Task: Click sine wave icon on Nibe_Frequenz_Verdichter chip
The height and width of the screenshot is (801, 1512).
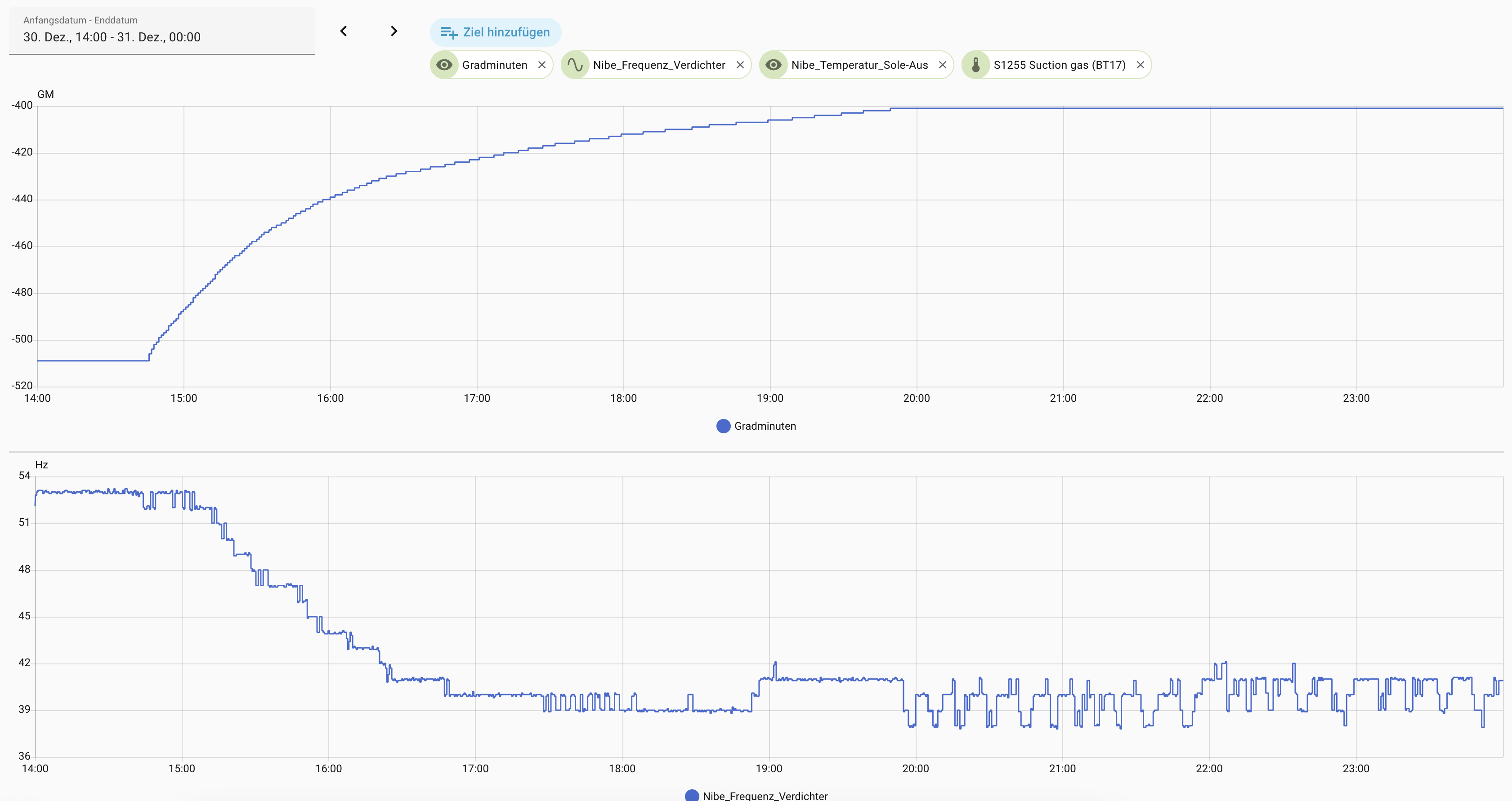Action: point(575,65)
